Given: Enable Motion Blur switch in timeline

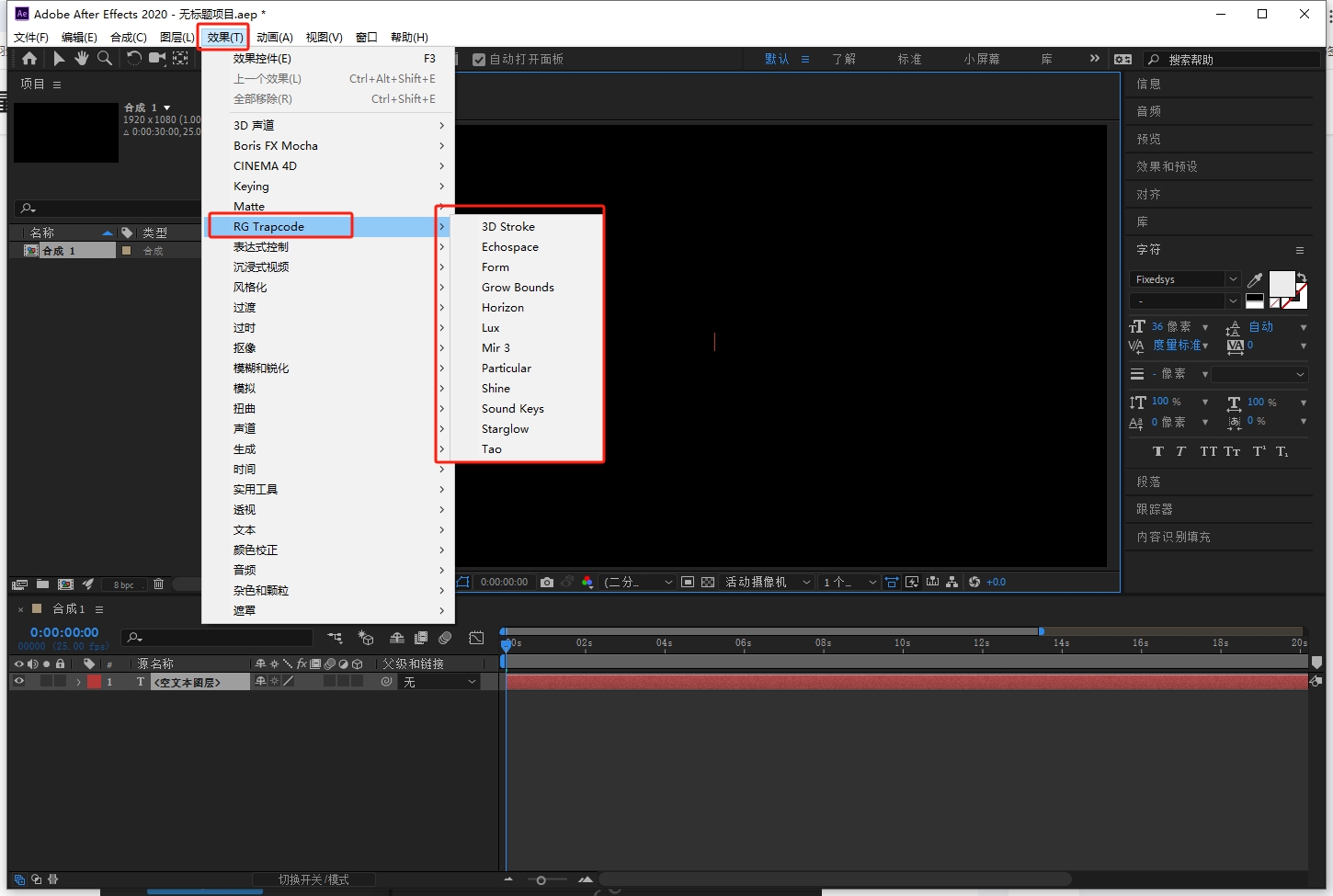Looking at the screenshot, I should pyautogui.click(x=445, y=638).
